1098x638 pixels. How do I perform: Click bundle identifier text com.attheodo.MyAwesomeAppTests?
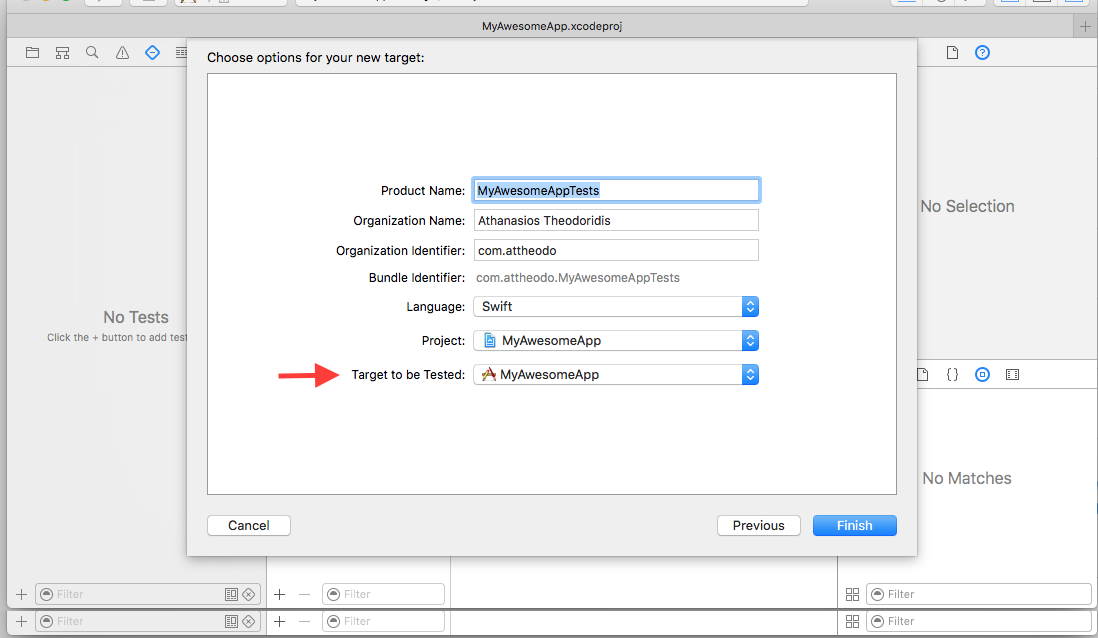point(578,278)
